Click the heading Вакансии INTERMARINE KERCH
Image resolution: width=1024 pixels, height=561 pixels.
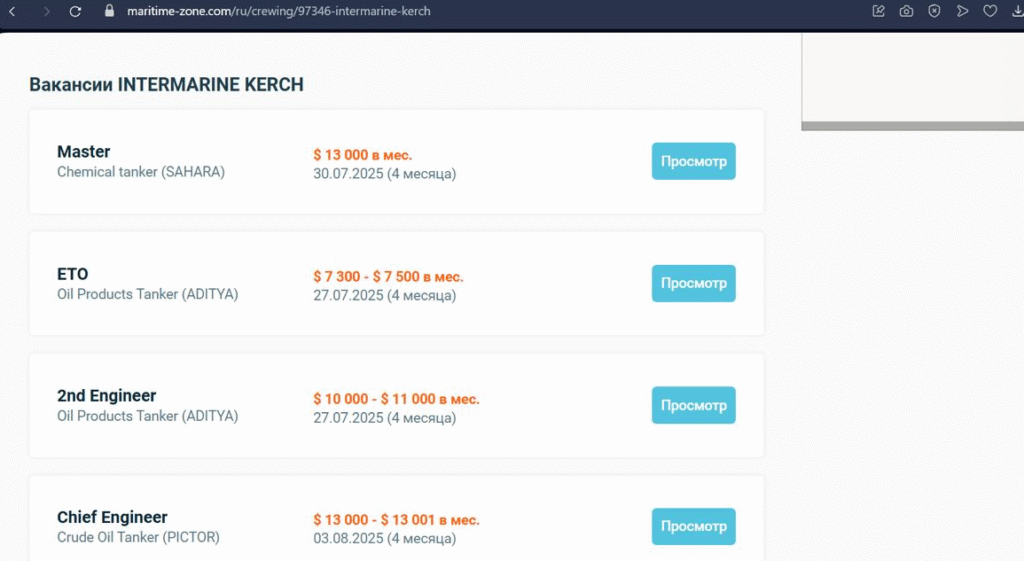(x=167, y=85)
